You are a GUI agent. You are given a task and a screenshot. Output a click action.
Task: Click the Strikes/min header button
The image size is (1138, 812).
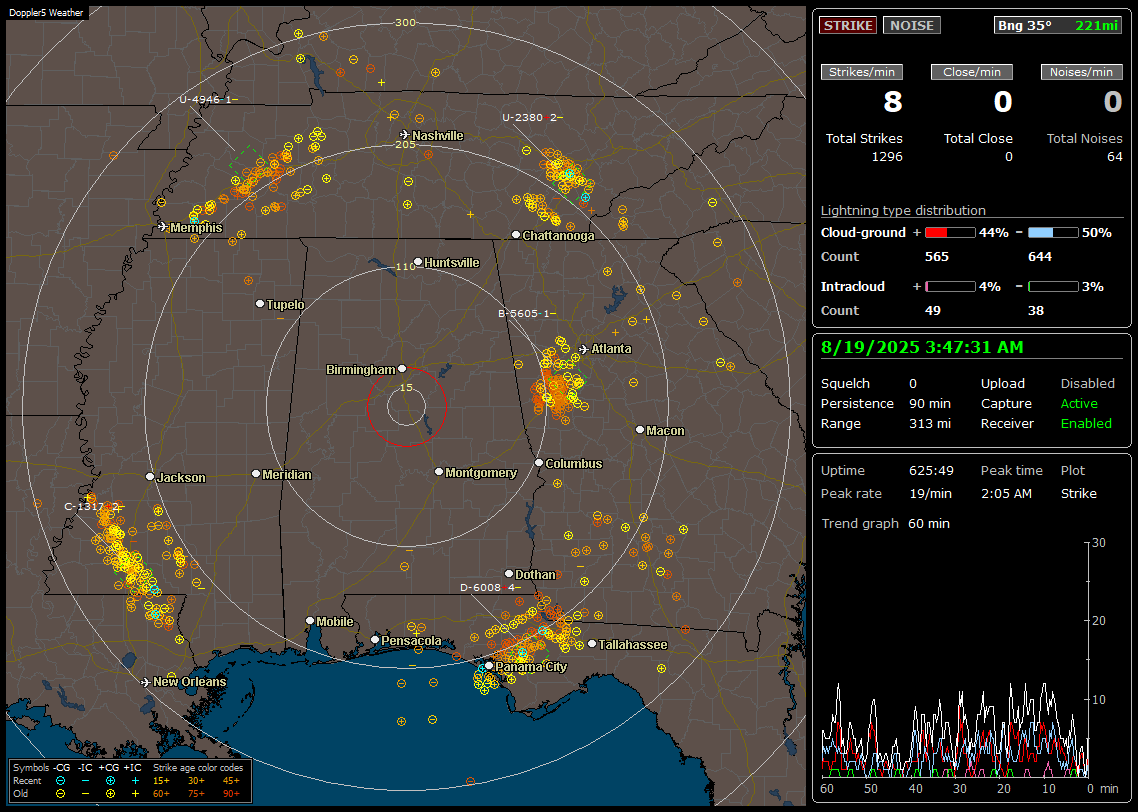861,72
